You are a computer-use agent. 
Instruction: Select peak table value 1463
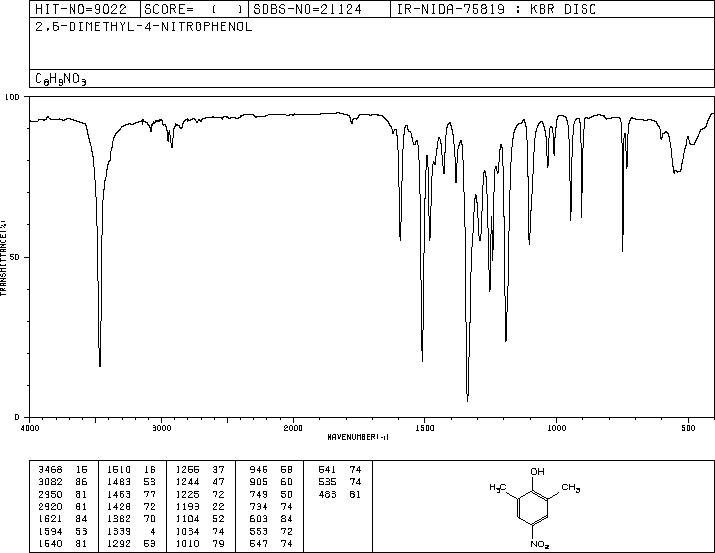pyautogui.click(x=119, y=494)
